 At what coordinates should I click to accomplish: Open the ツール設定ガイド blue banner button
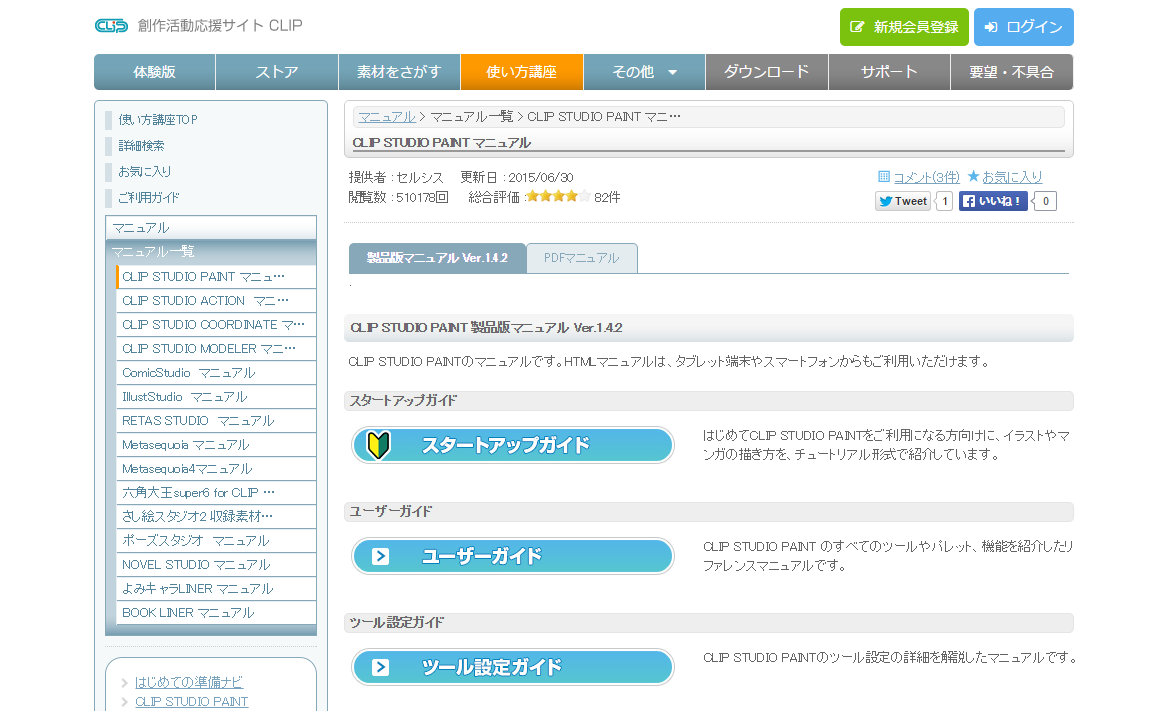513,667
